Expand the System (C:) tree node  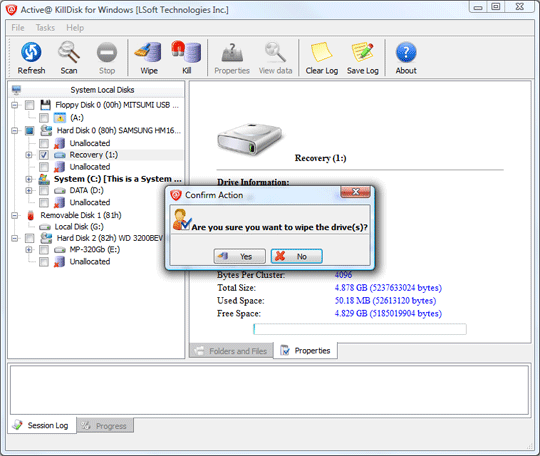tap(29, 179)
